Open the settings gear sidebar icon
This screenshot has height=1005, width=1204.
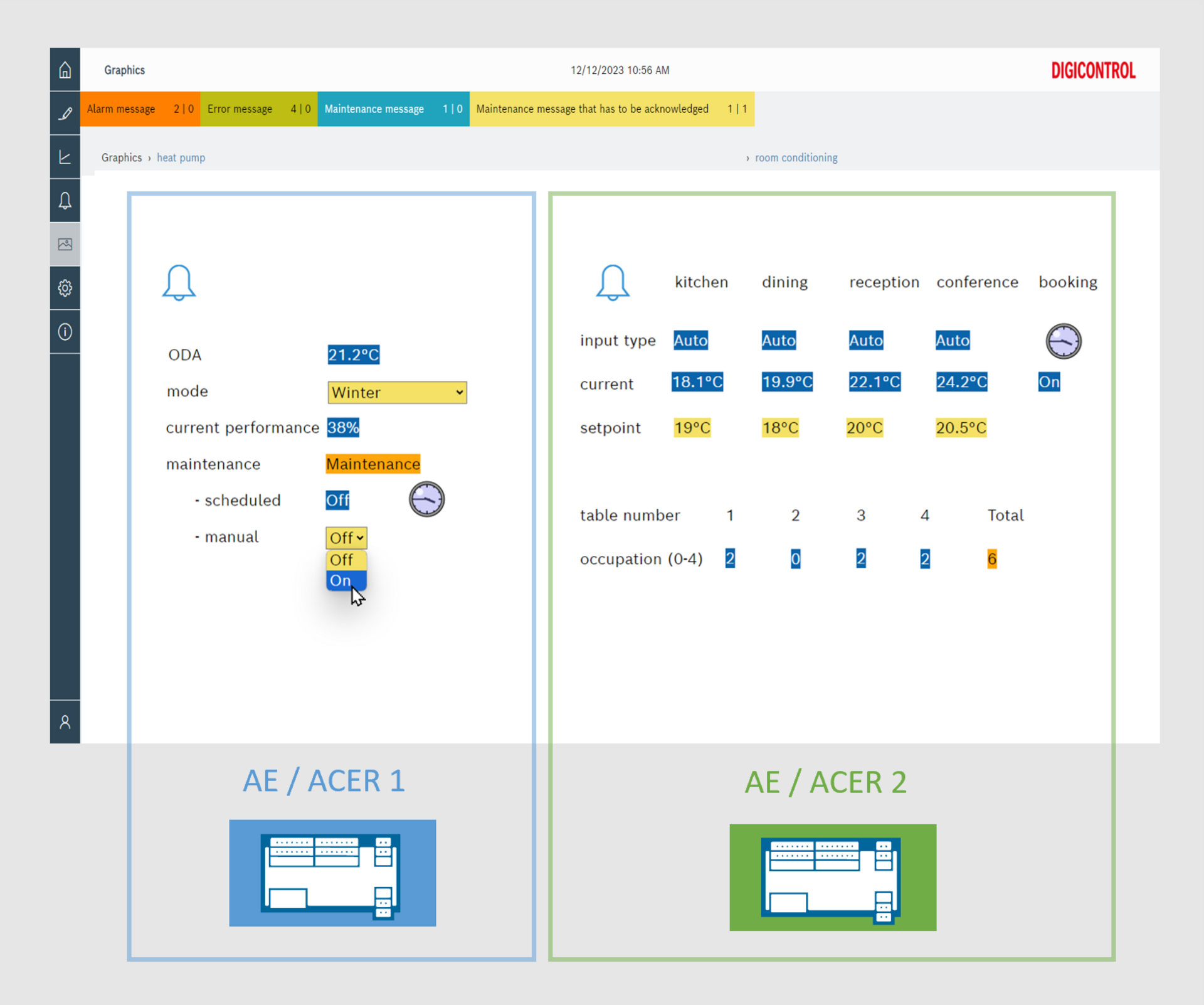click(65, 288)
